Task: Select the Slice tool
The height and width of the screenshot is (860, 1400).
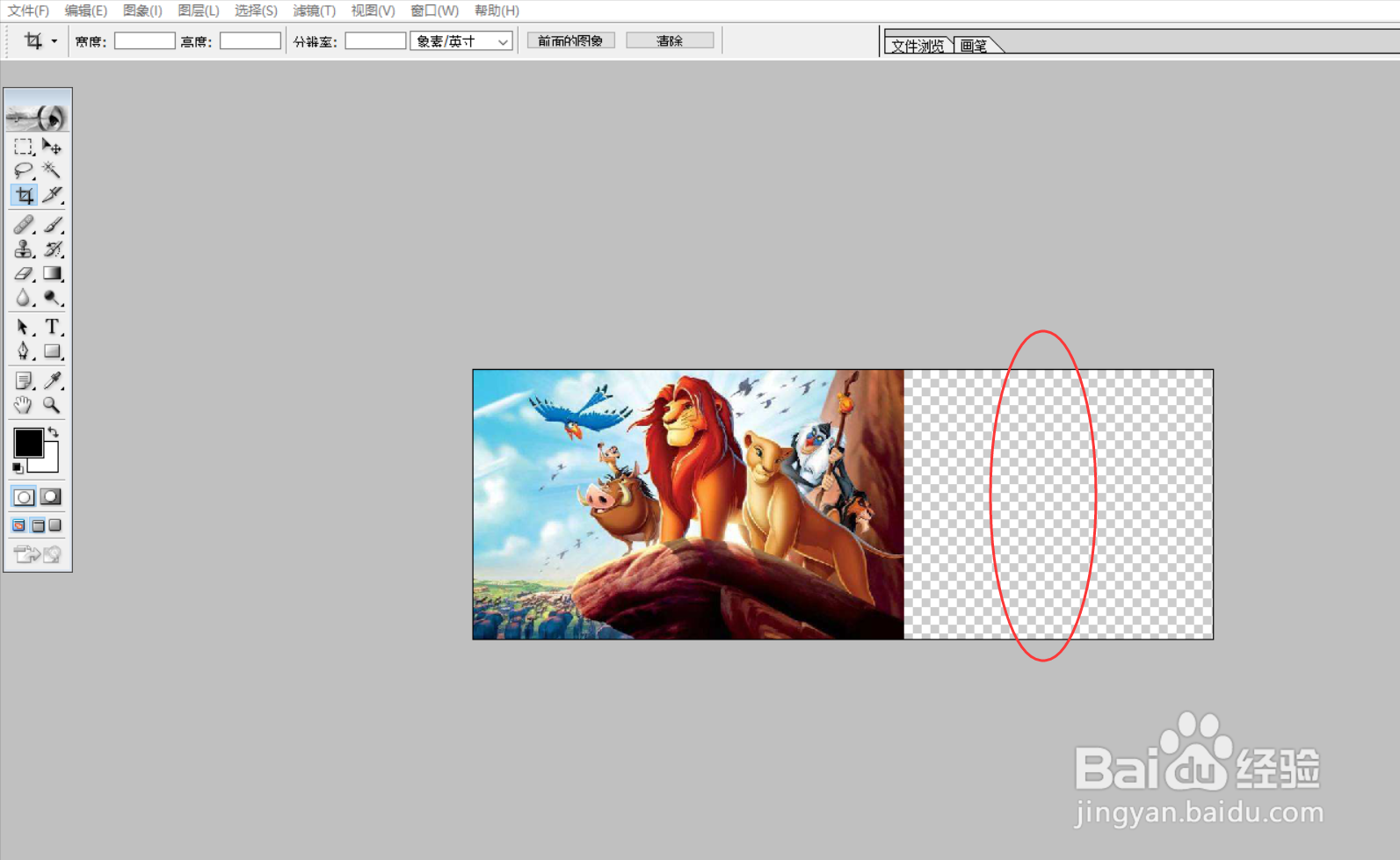Action: click(x=52, y=195)
